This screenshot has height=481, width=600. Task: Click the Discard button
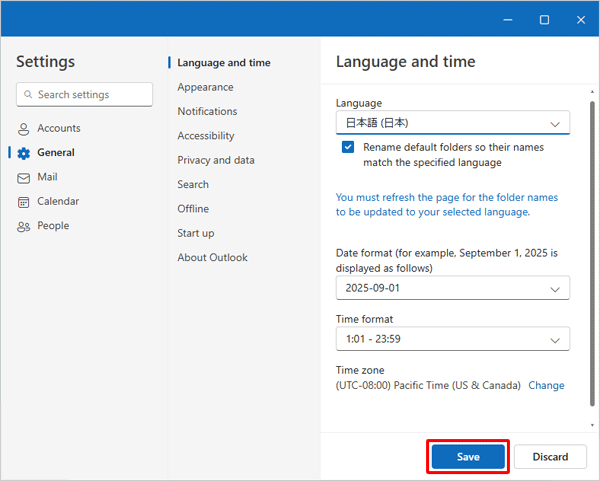coord(550,457)
